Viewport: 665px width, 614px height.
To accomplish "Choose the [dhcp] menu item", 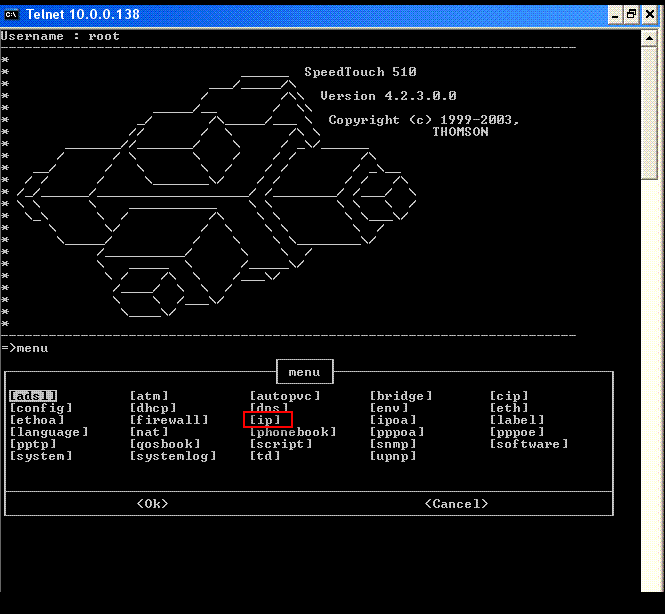I will [153, 408].
